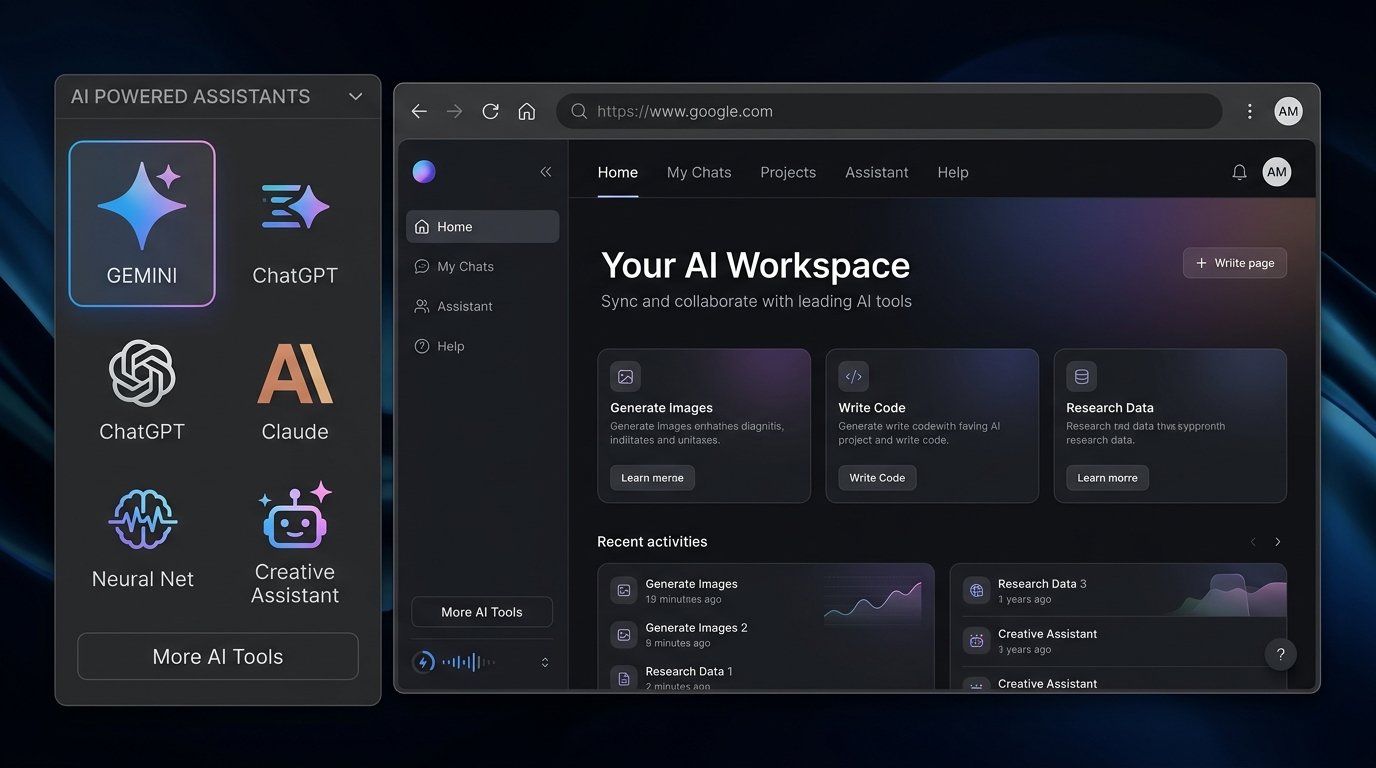Click the browser home icon
This screenshot has height=768, width=1376.
tap(527, 111)
